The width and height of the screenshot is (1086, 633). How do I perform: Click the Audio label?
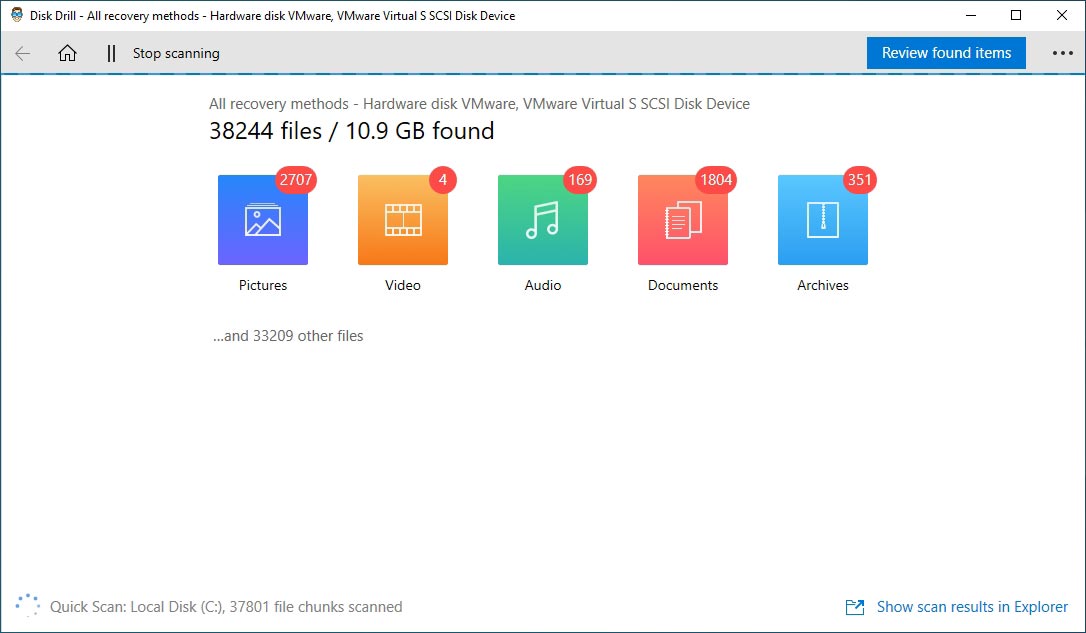[x=542, y=285]
